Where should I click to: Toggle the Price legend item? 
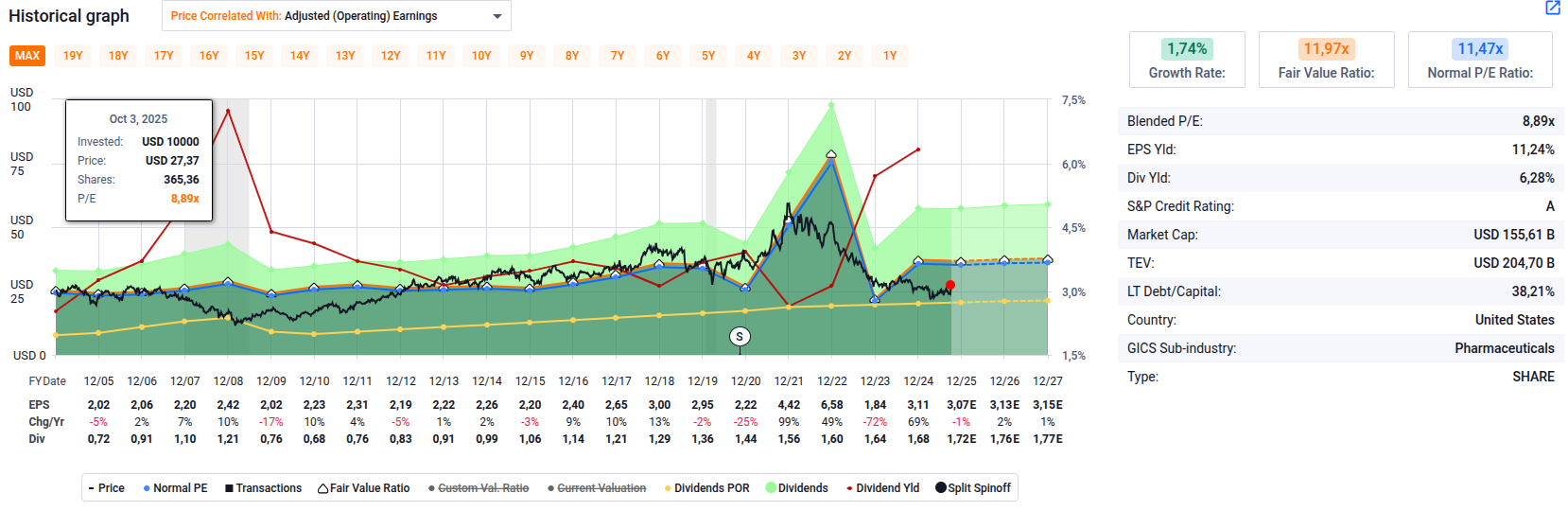pos(107,488)
